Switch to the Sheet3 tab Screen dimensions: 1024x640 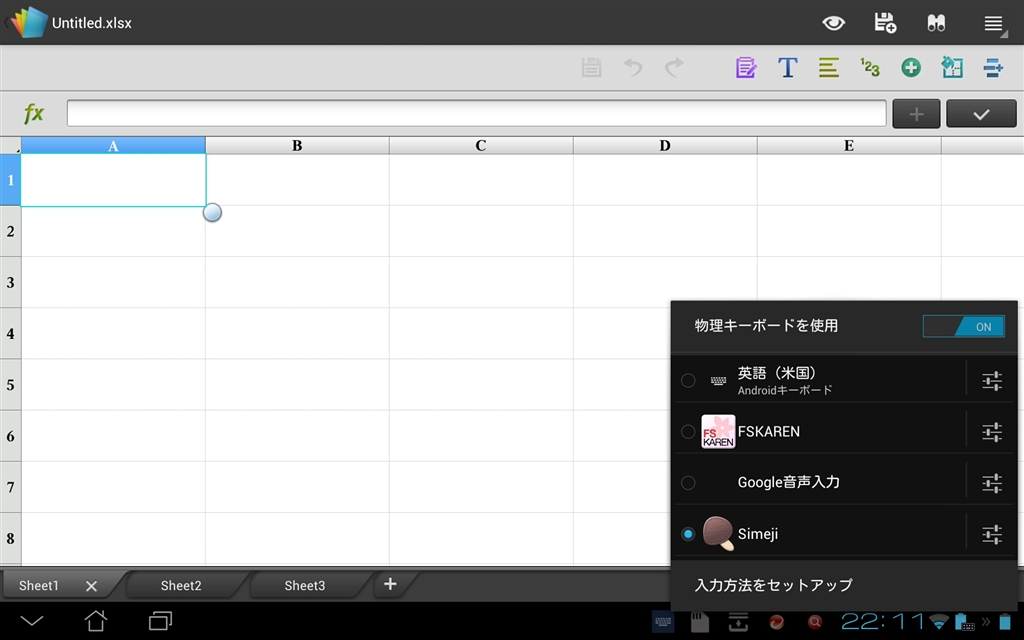coord(305,586)
